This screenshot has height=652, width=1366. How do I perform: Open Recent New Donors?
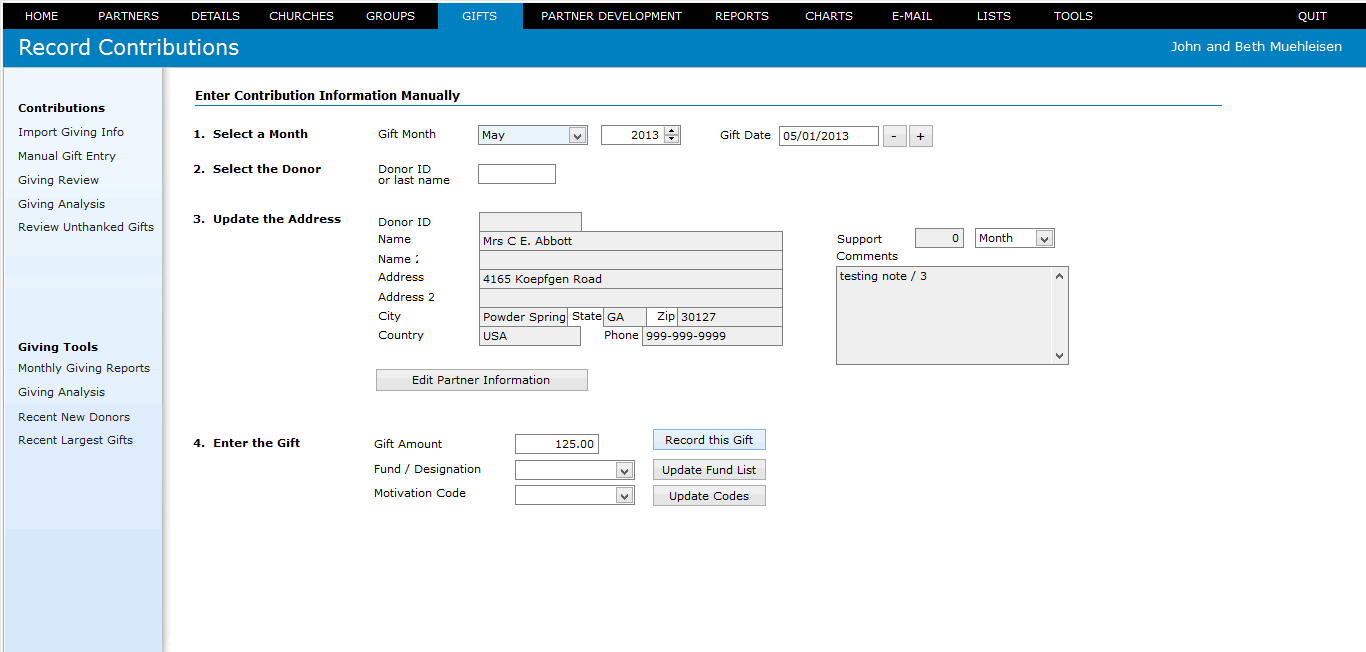[74, 417]
